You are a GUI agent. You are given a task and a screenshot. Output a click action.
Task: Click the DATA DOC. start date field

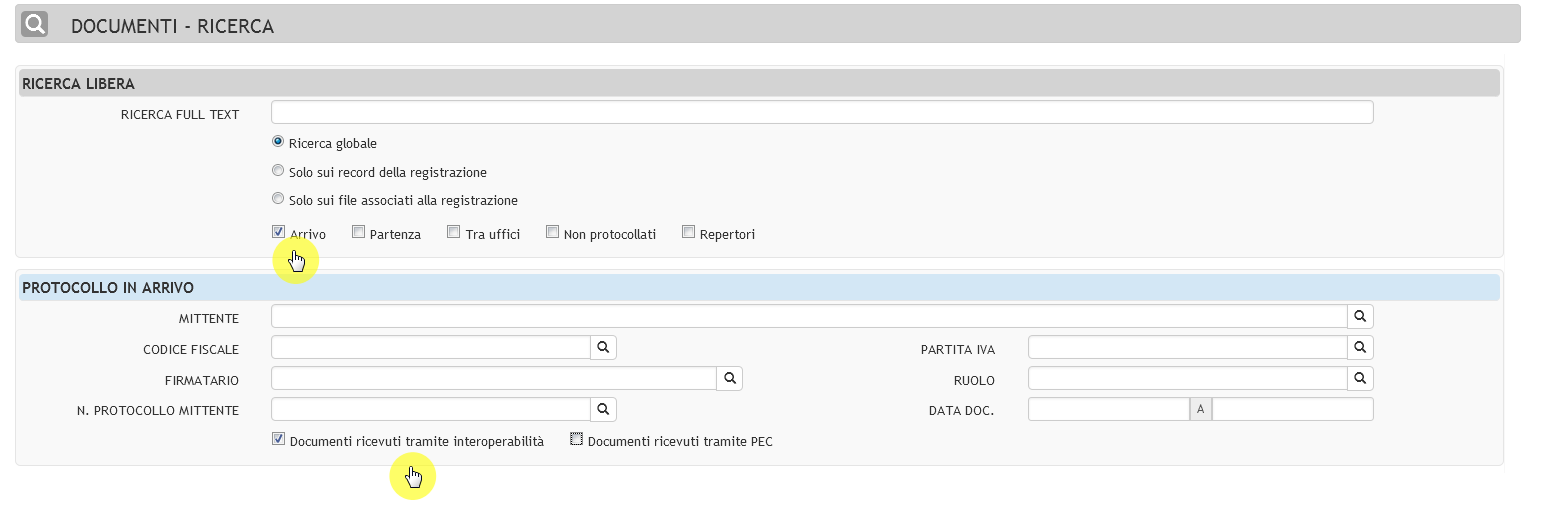1108,409
